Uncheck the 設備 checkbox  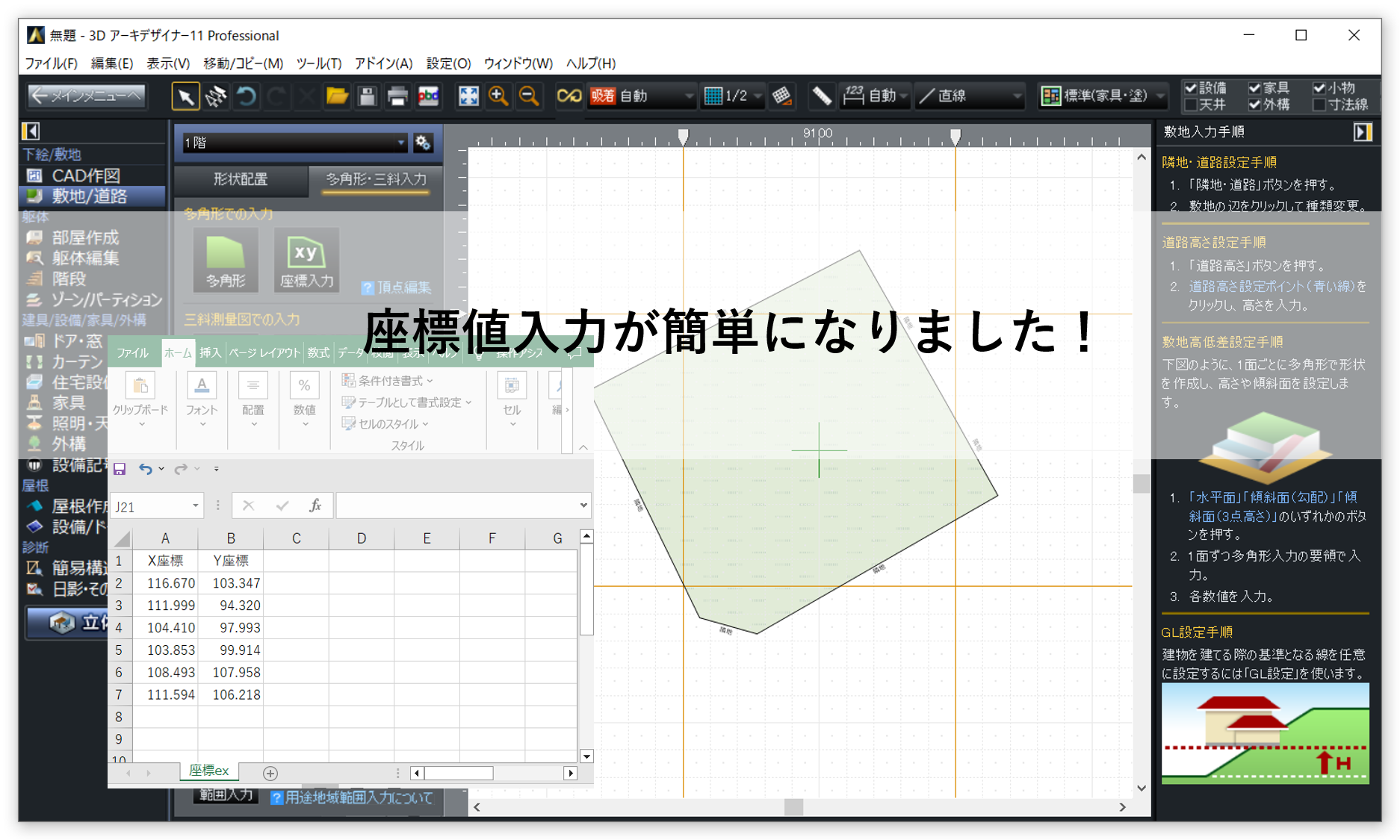click(x=1191, y=88)
